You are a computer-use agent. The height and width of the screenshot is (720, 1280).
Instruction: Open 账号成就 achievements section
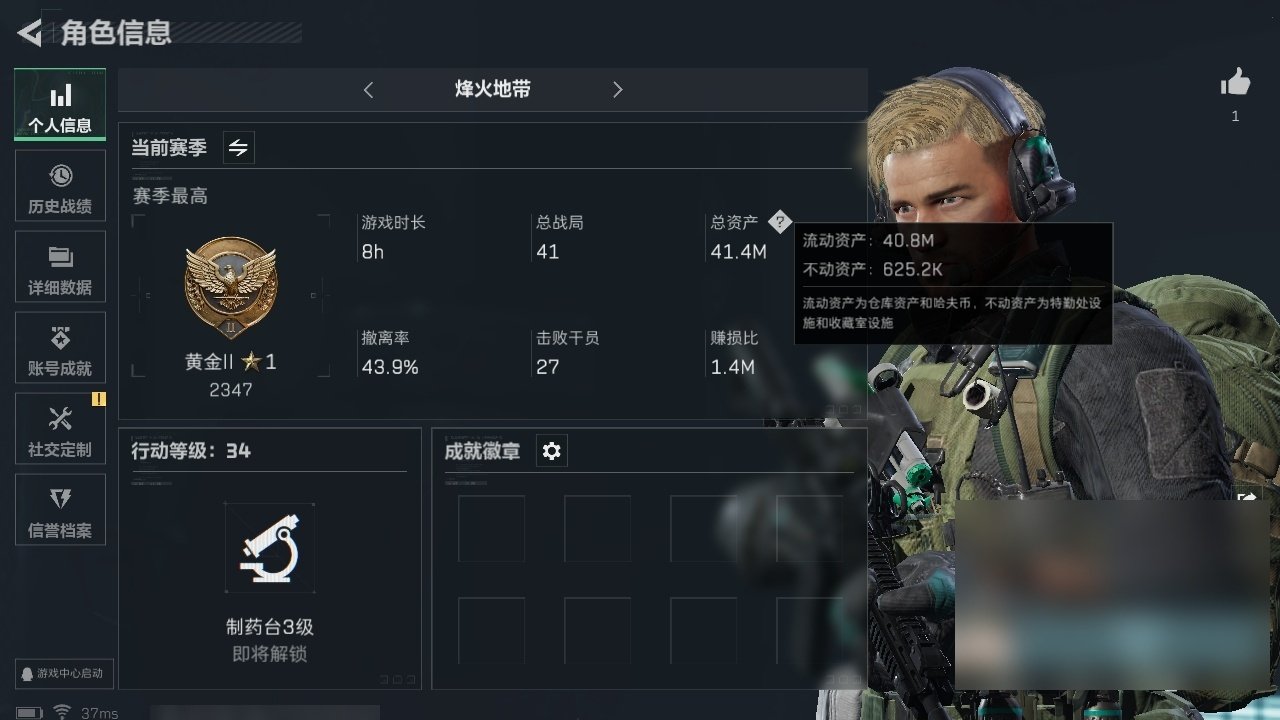coord(60,348)
